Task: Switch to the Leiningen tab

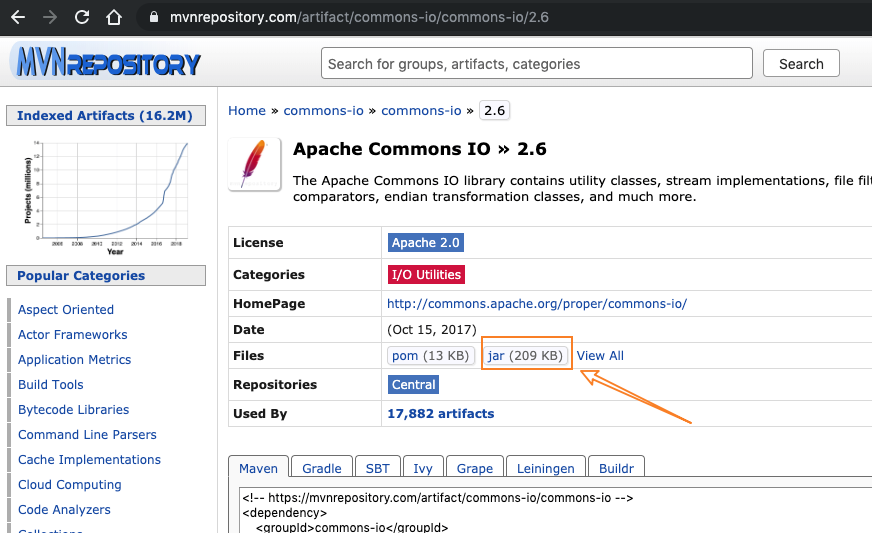Action: coord(546,468)
